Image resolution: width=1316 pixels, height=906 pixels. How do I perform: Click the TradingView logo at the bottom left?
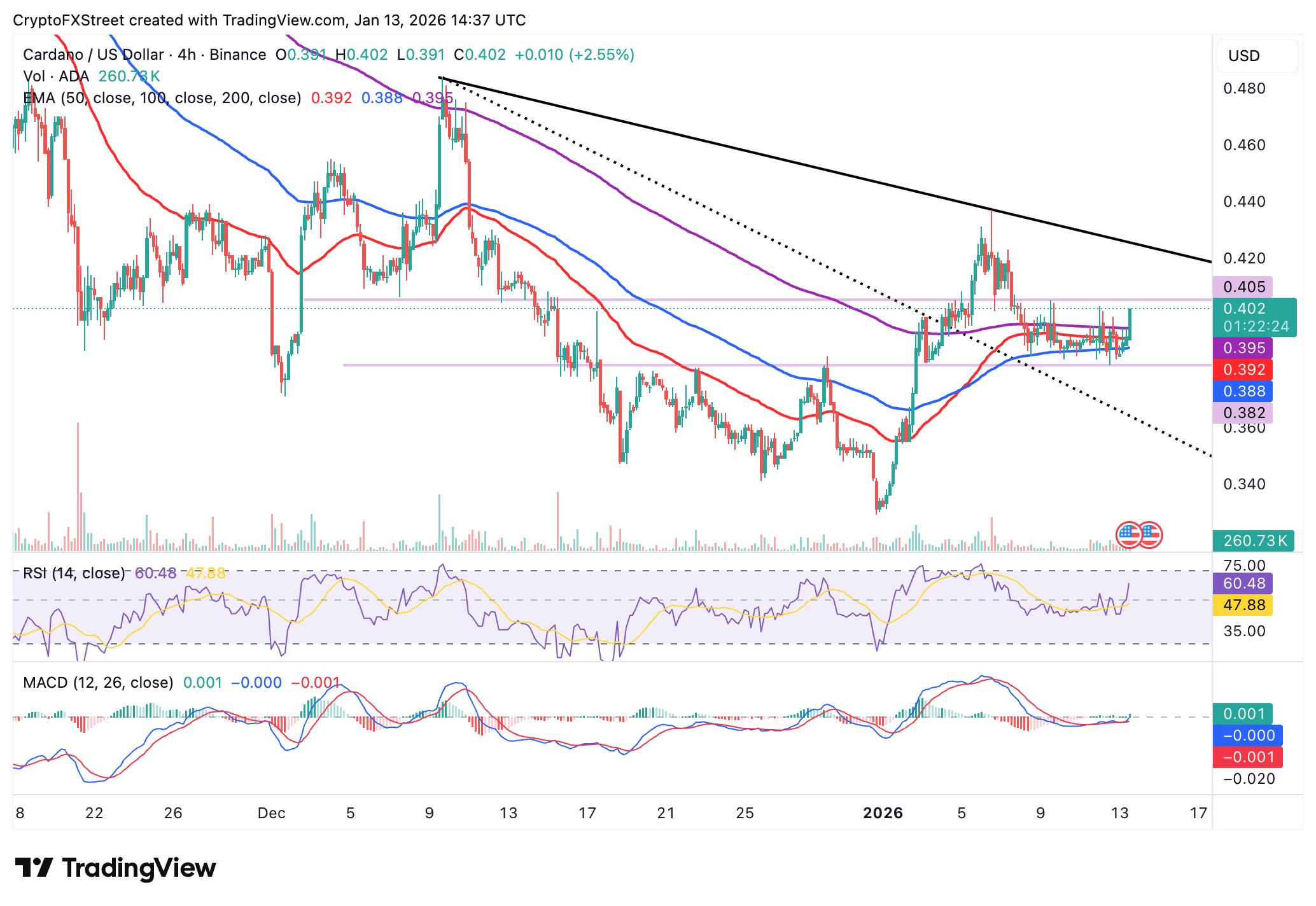point(115,868)
